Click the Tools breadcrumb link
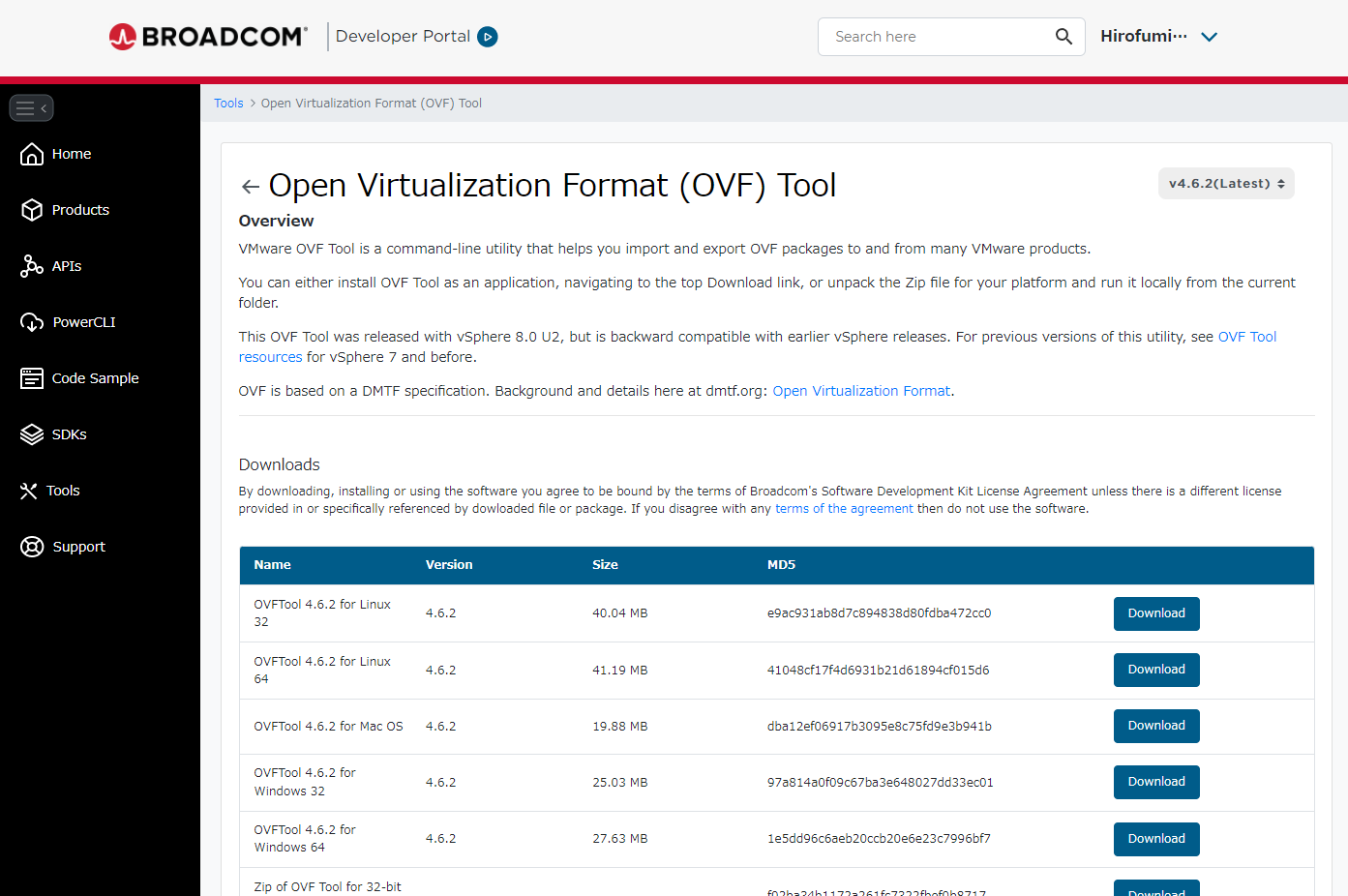Image resolution: width=1348 pixels, height=896 pixels. click(228, 104)
